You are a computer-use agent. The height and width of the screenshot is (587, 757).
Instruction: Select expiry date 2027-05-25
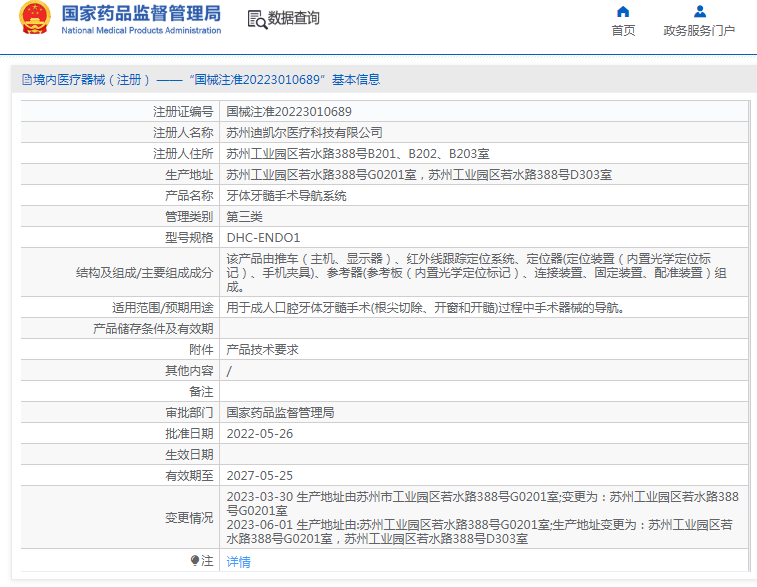coord(260,475)
